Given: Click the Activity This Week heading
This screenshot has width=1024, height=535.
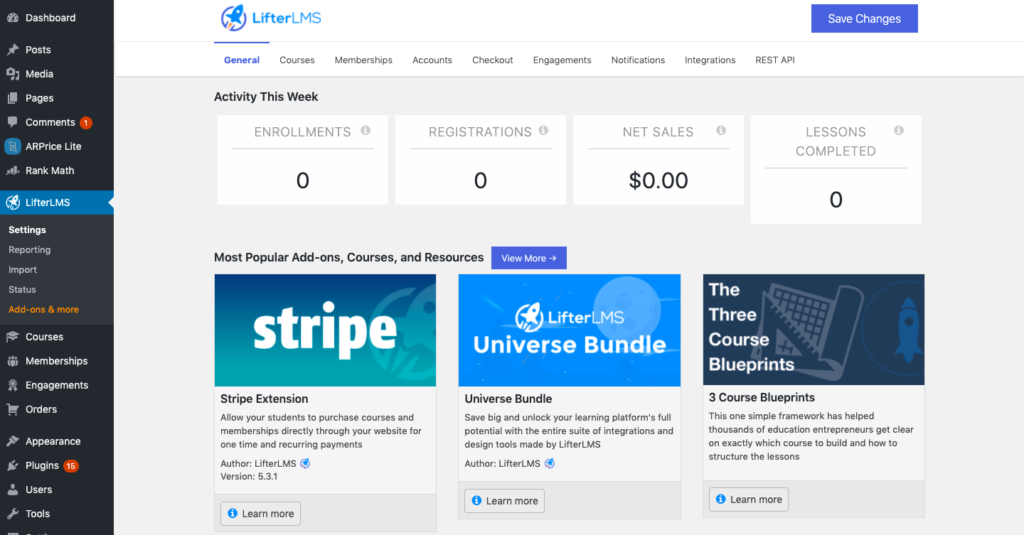Looking at the screenshot, I should click(266, 97).
